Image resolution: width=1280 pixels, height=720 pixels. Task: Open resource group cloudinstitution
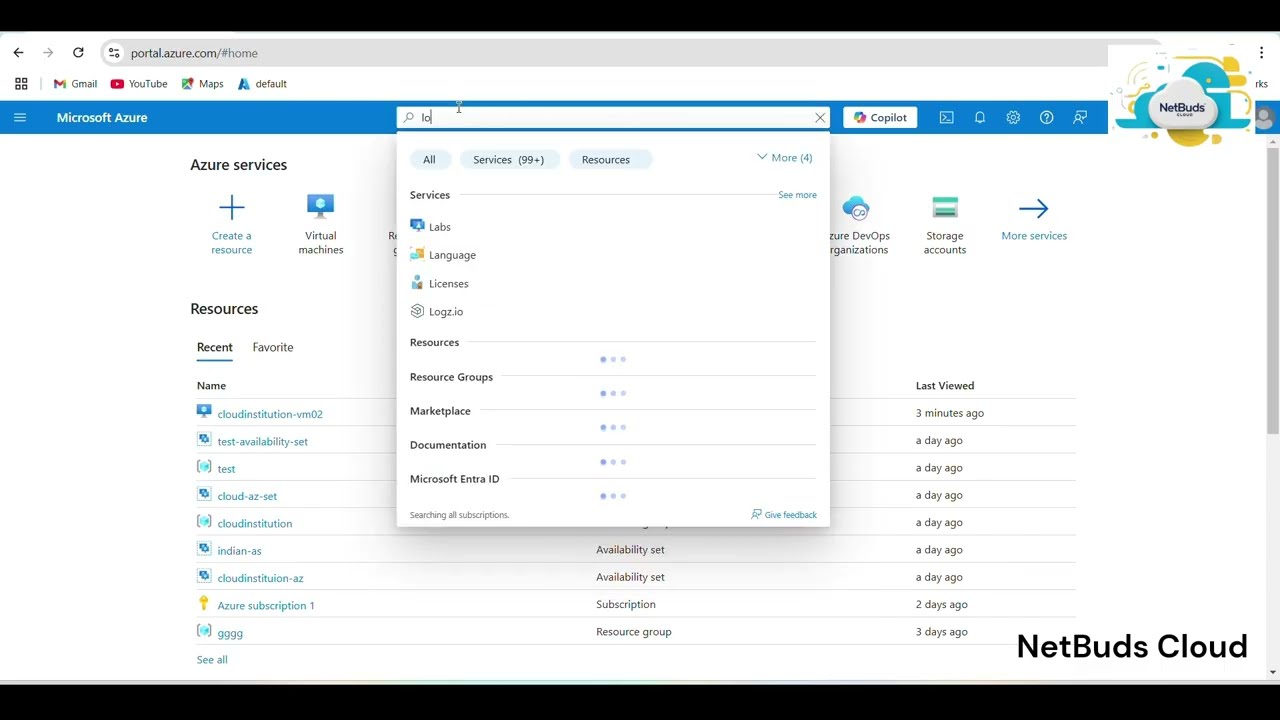(255, 523)
